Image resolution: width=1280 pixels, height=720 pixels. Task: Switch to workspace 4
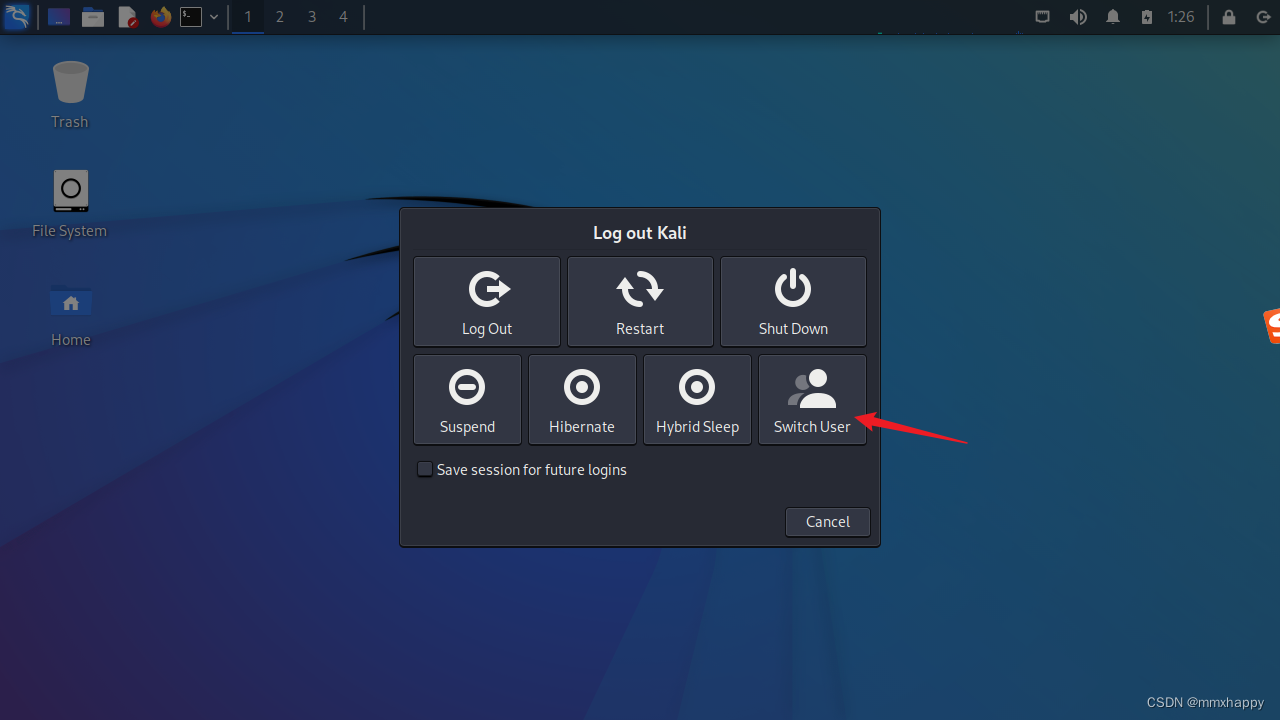pyautogui.click(x=344, y=17)
